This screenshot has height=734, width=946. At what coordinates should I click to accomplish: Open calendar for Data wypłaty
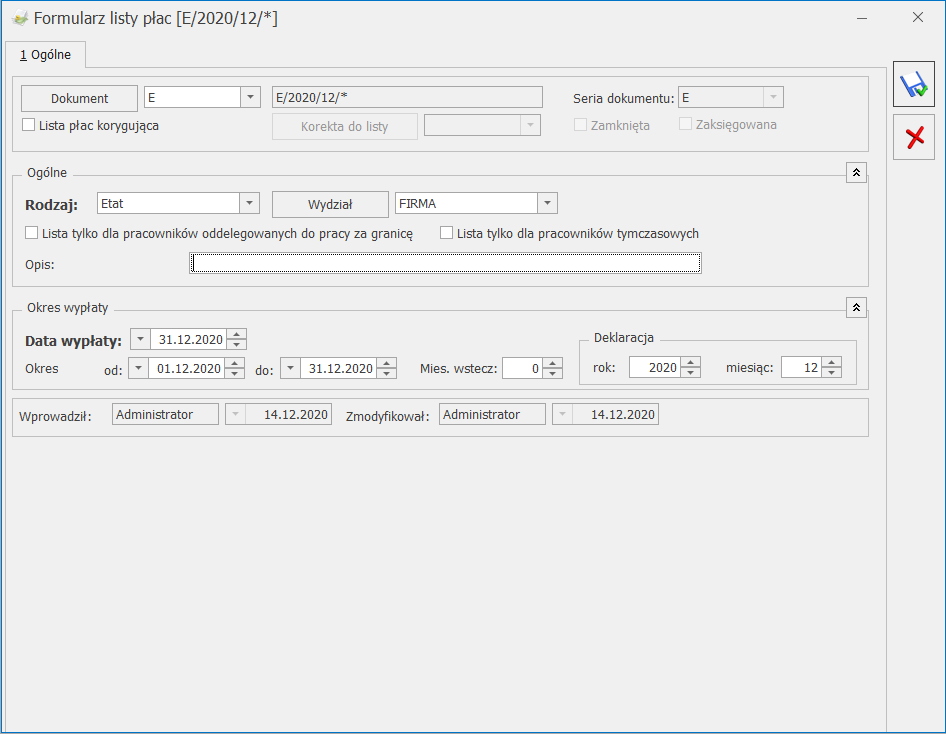(141, 339)
